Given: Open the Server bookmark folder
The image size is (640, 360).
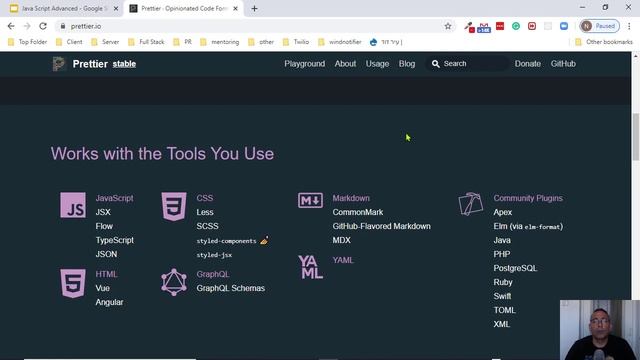Looking at the screenshot, I should click(x=105, y=42).
